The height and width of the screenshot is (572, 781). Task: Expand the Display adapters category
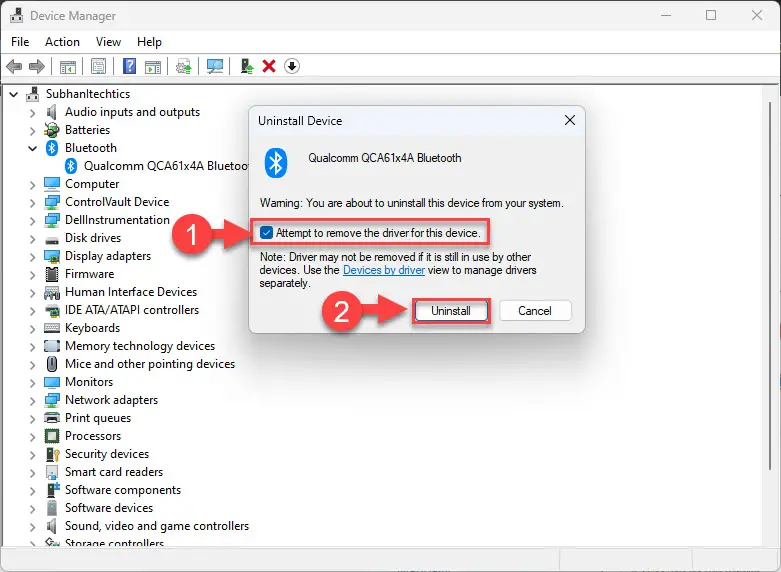point(33,257)
